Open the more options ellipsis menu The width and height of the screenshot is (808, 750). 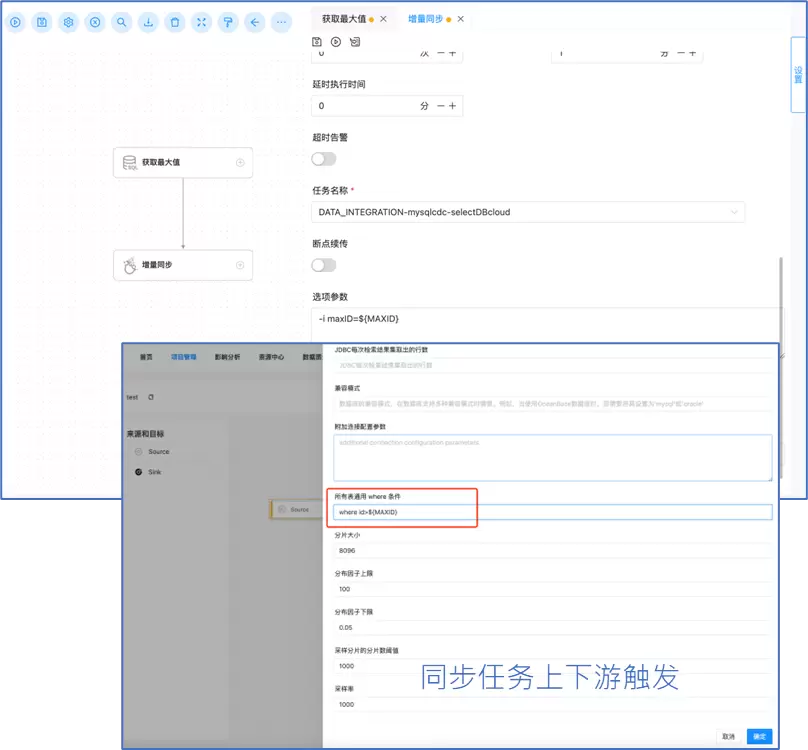281,22
